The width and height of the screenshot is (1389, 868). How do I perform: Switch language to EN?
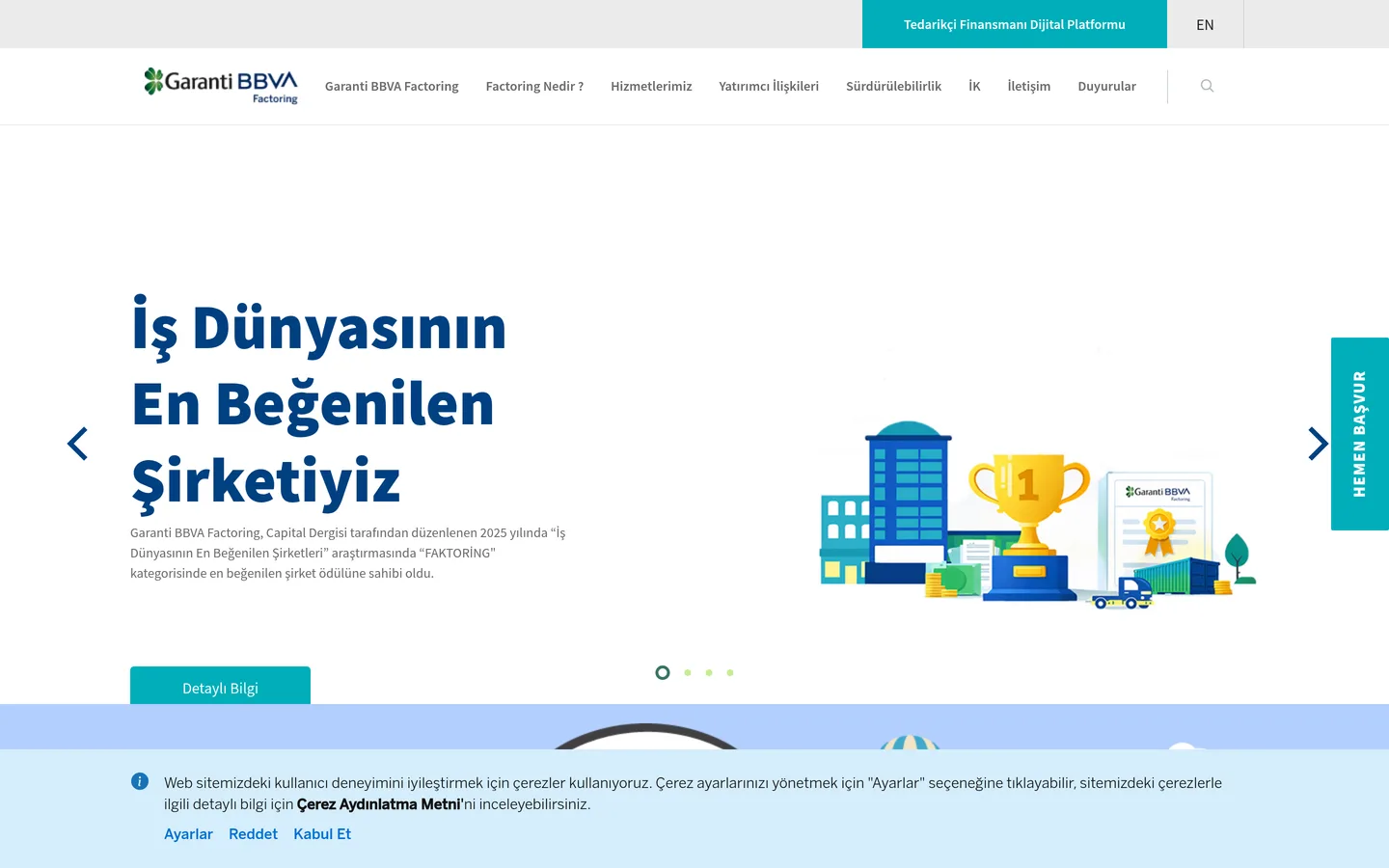tap(1205, 24)
